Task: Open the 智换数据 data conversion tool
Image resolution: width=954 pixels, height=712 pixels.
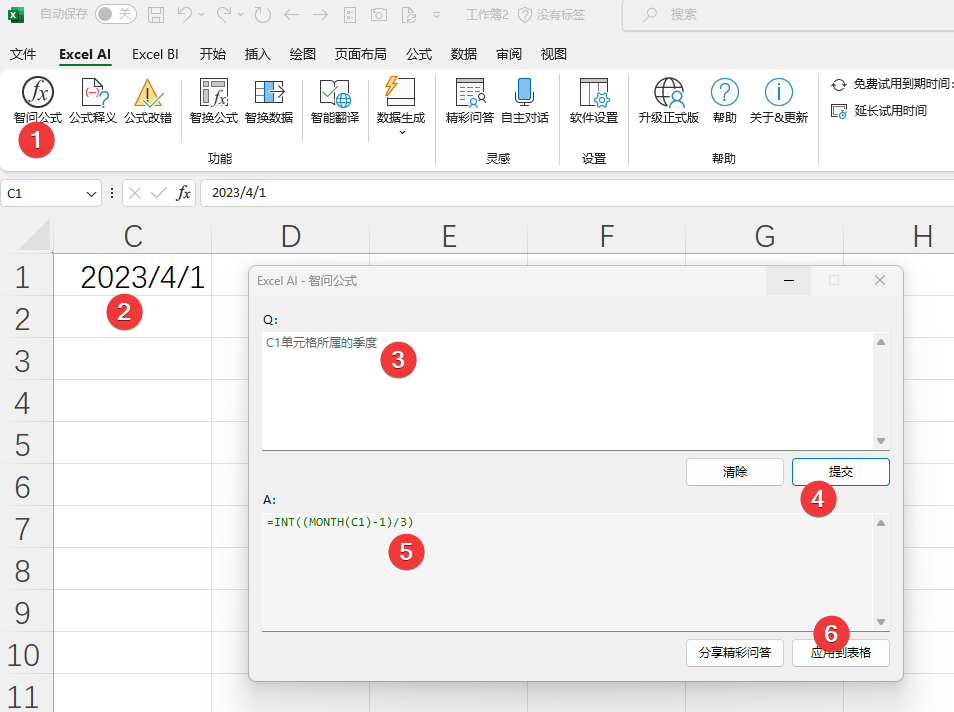Action: tap(269, 100)
